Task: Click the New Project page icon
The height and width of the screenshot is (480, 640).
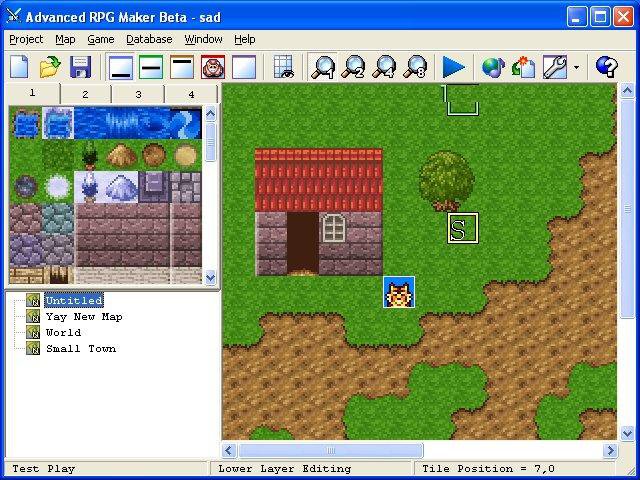Action: pos(19,67)
